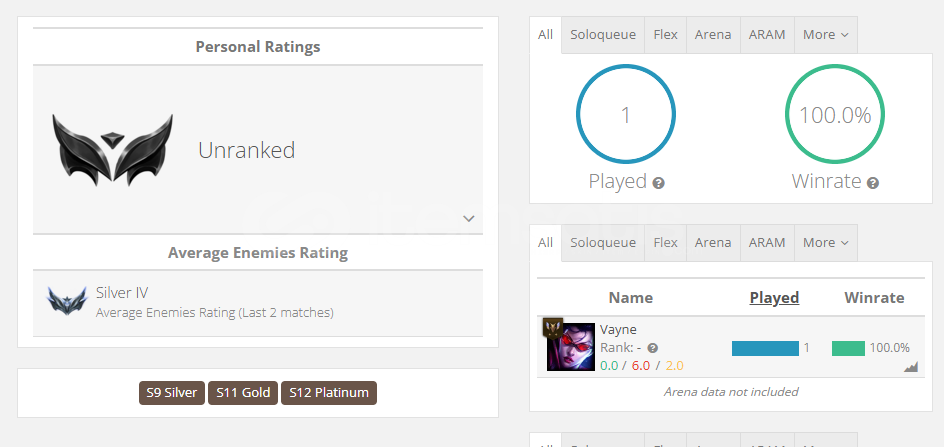
Task: Click the blue Played bar for Vayne
Action: pyautogui.click(x=765, y=348)
